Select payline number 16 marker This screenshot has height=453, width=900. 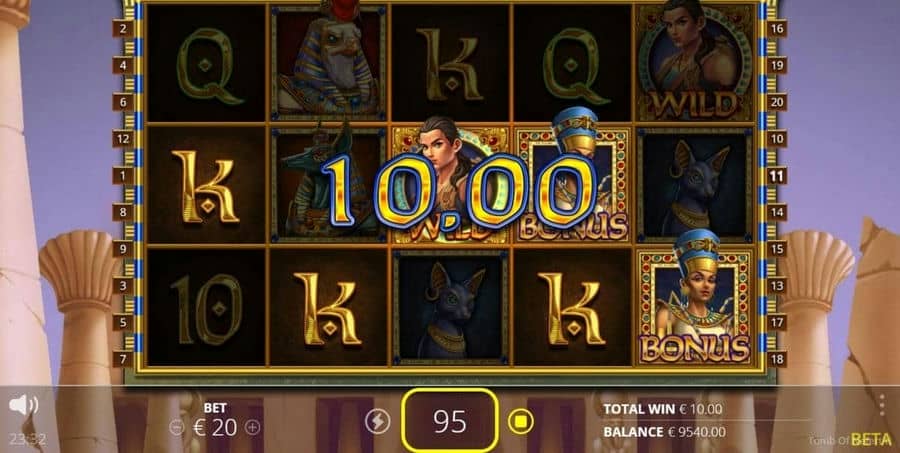[x=776, y=29]
